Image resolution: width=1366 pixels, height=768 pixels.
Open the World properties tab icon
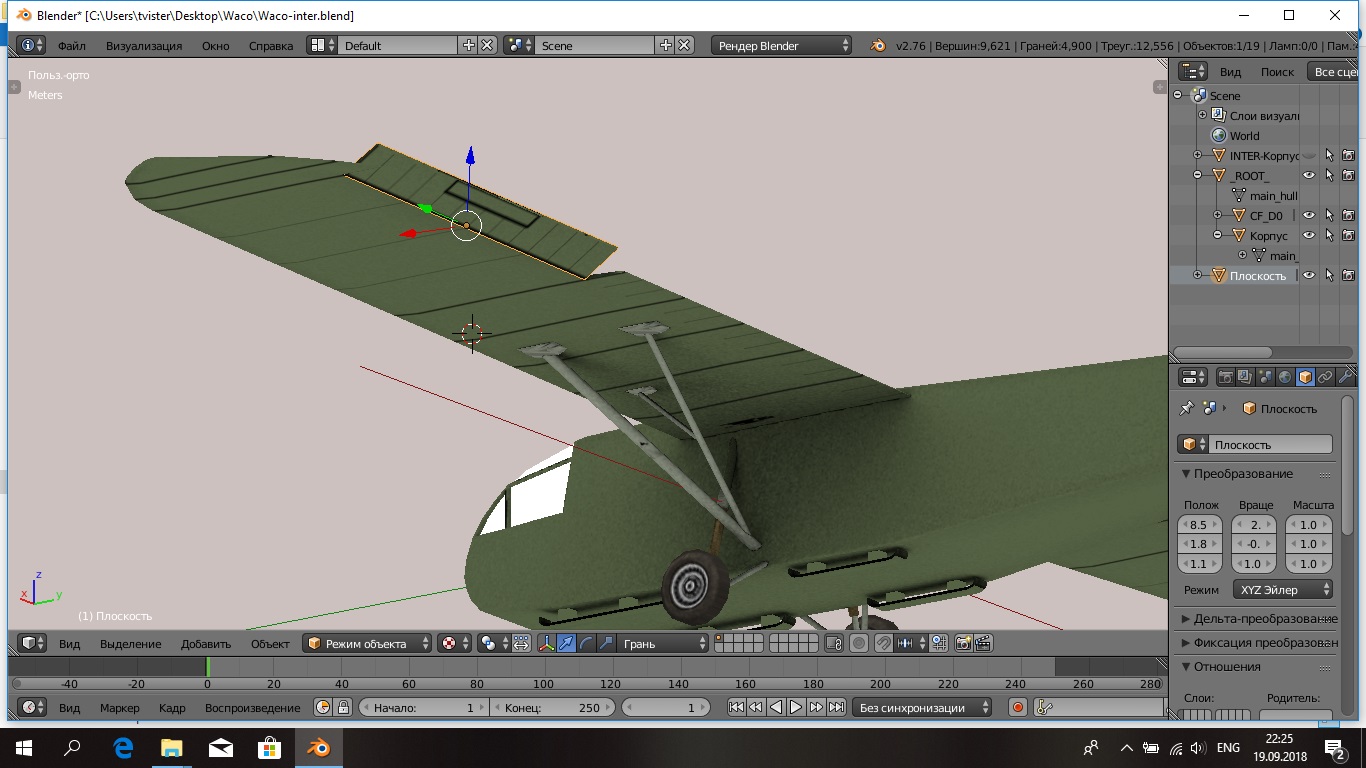pyautogui.click(x=1285, y=377)
